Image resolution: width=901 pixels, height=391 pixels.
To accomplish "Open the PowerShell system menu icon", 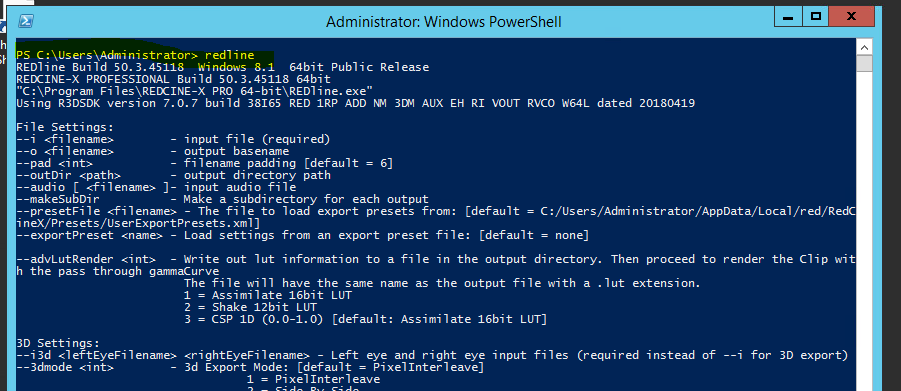I will pos(25,21).
